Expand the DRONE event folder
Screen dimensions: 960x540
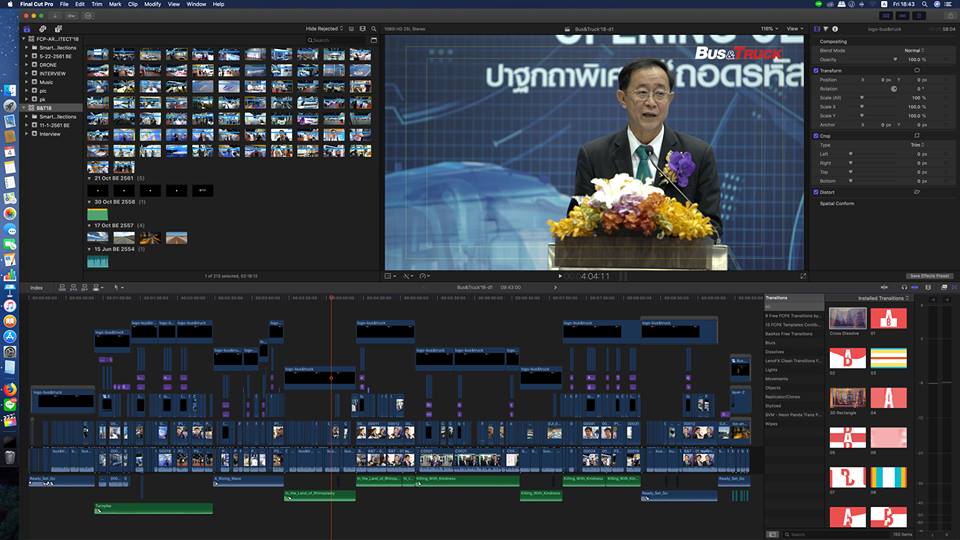(x=28, y=64)
